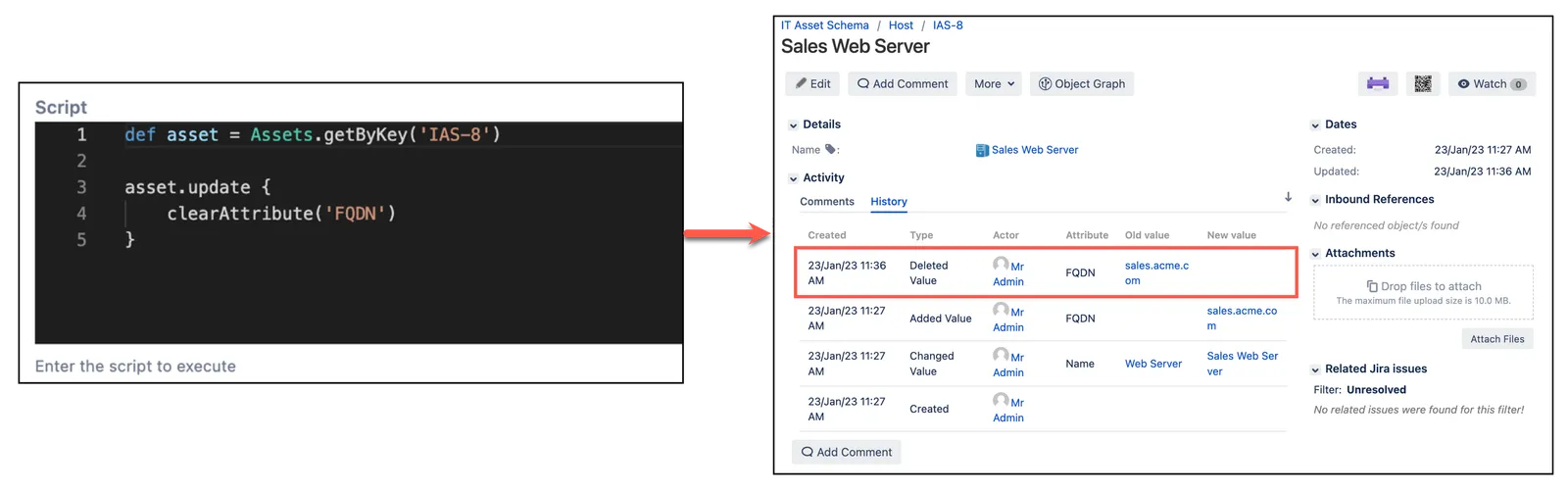Select the History tab
This screenshot has width=1568, height=491.
point(889,202)
